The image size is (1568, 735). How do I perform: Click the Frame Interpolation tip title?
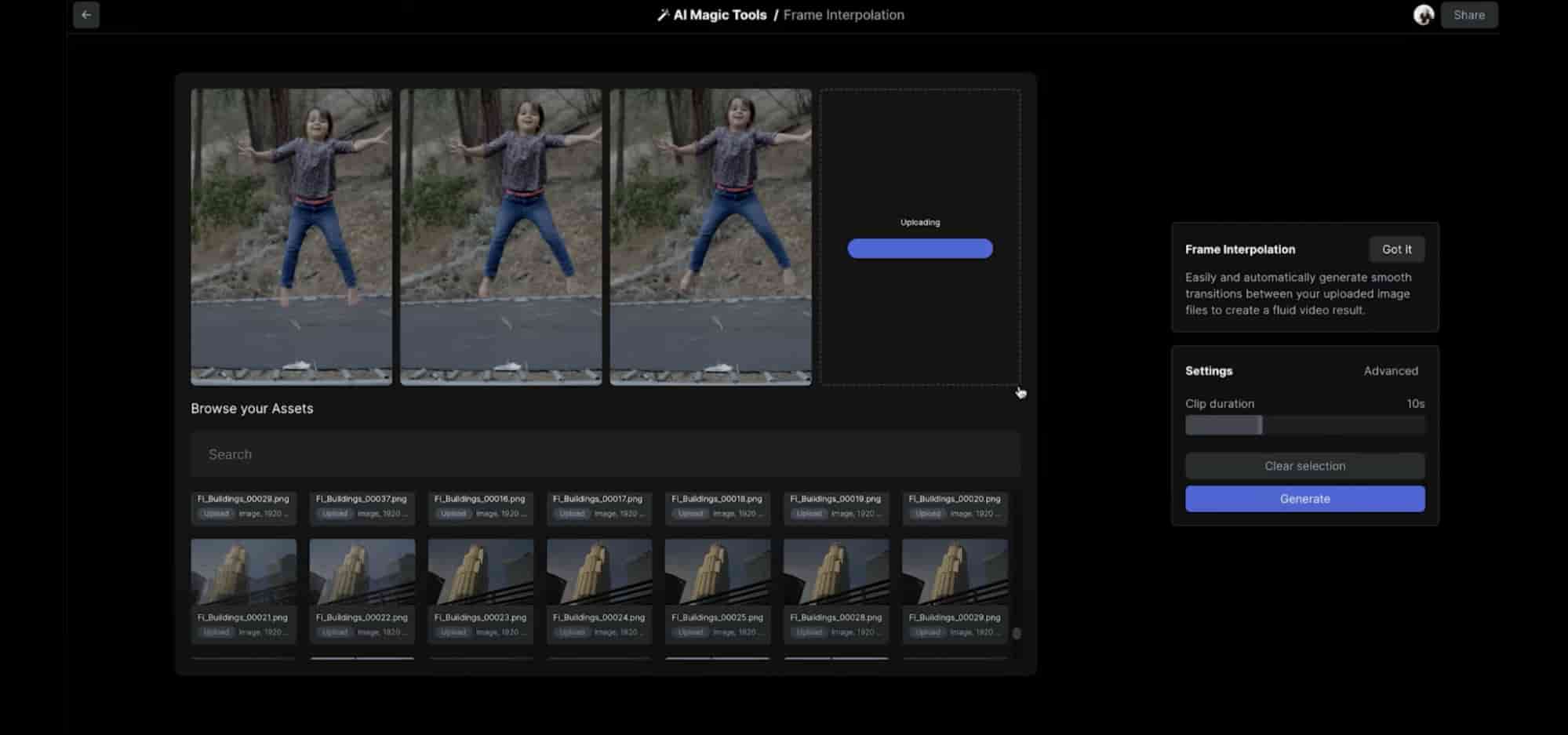coord(1240,249)
